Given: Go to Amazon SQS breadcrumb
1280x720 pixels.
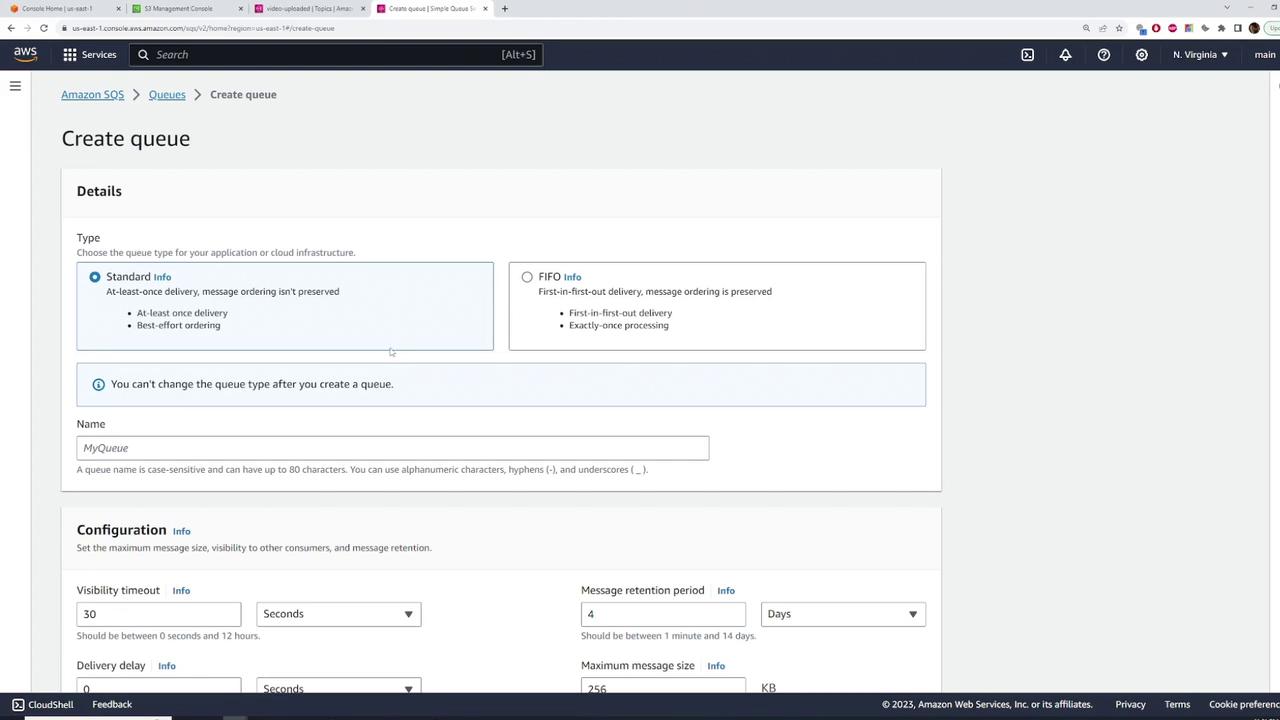Looking at the screenshot, I should point(93,95).
